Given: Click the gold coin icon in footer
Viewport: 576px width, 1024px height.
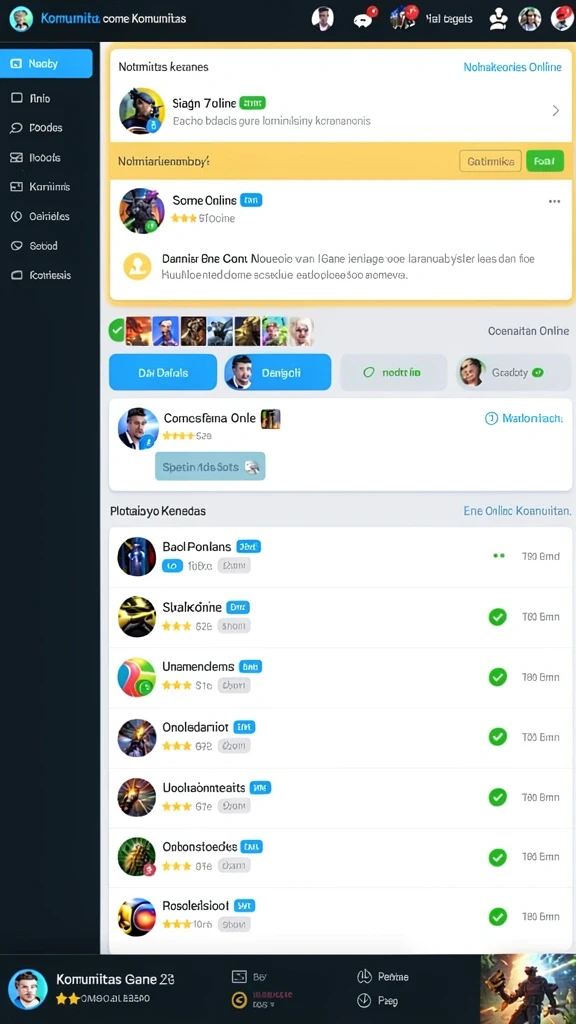Looking at the screenshot, I should coord(240,1000).
